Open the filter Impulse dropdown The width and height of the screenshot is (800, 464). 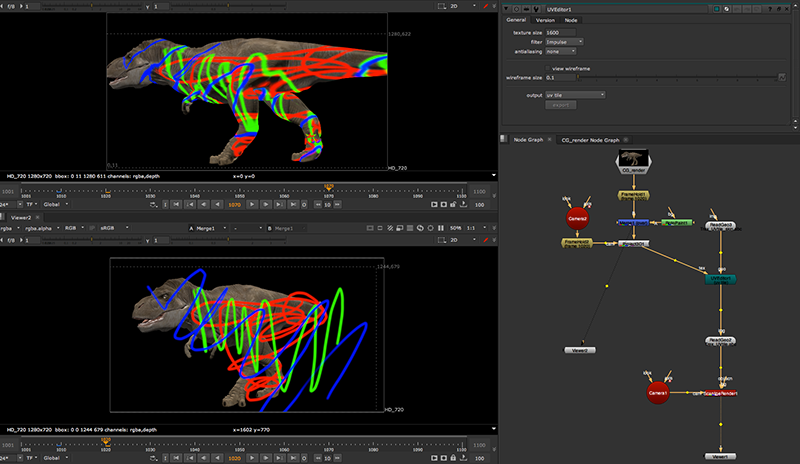566,41
